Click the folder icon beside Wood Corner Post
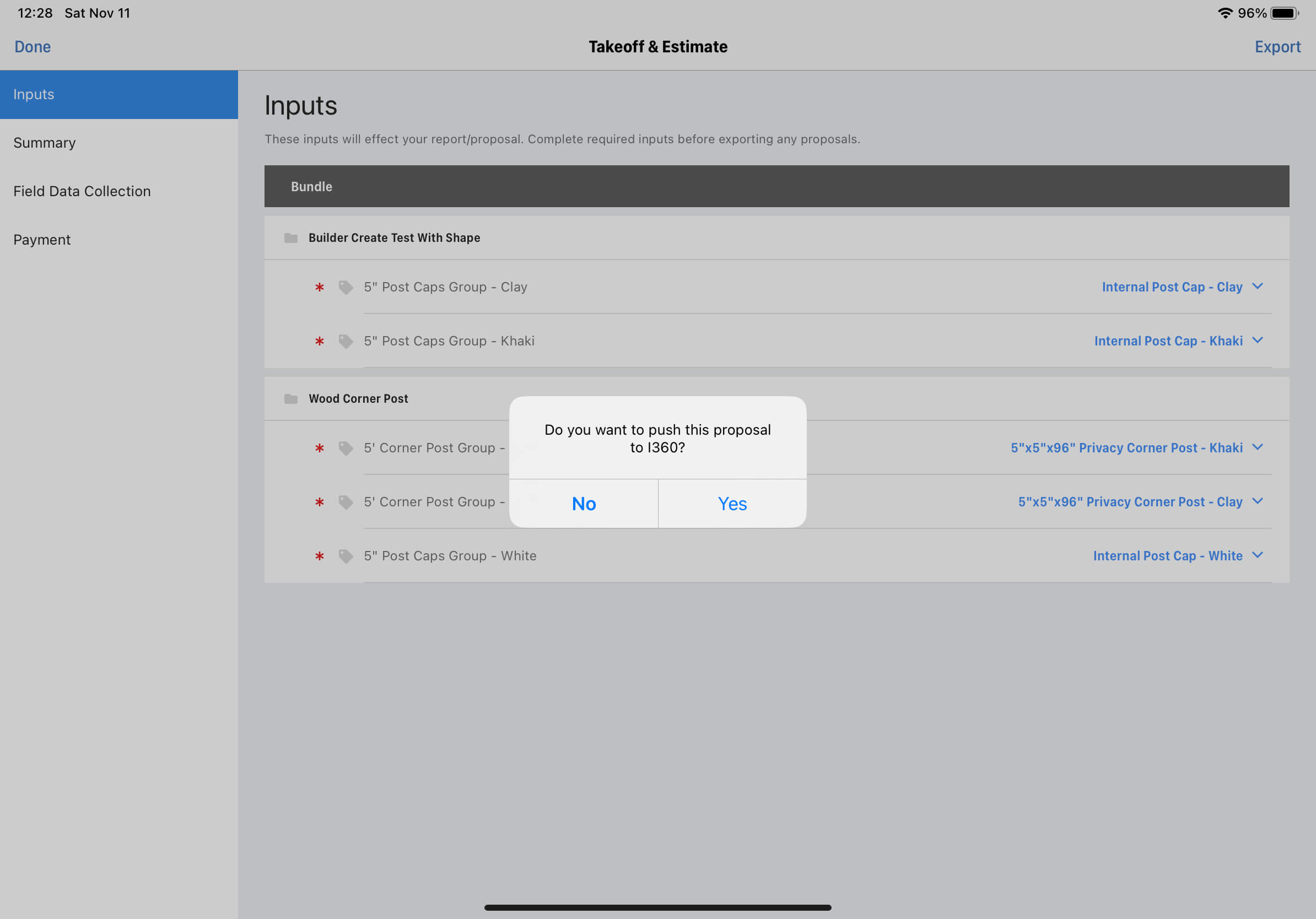The height and width of the screenshot is (919, 1316). (x=290, y=399)
